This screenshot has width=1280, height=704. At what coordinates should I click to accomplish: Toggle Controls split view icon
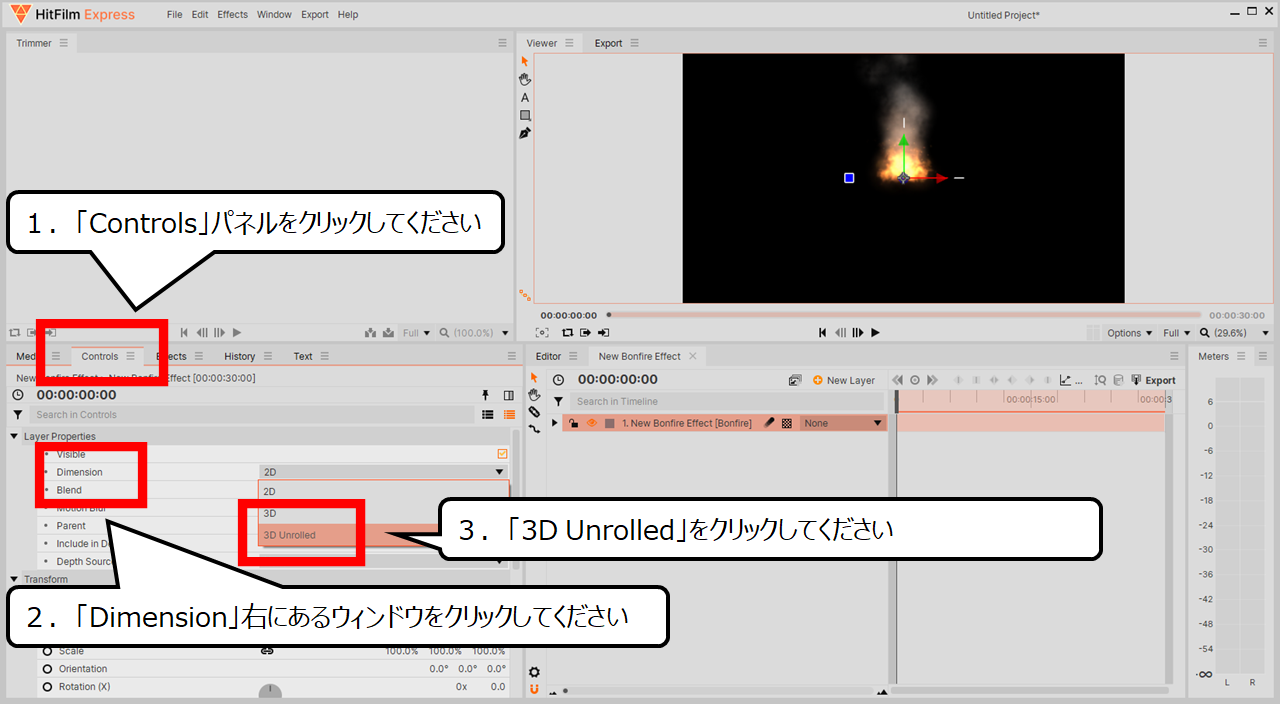tap(509, 395)
